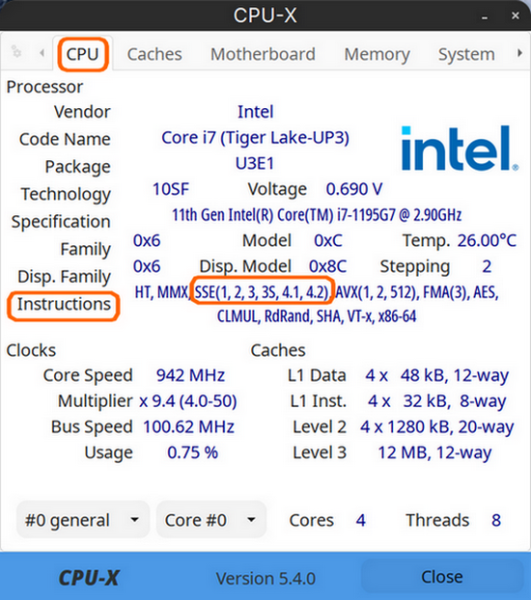This screenshot has height=600, width=531.
Task: Click the Temp. value '26.00°C'
Action: [x=487, y=241]
